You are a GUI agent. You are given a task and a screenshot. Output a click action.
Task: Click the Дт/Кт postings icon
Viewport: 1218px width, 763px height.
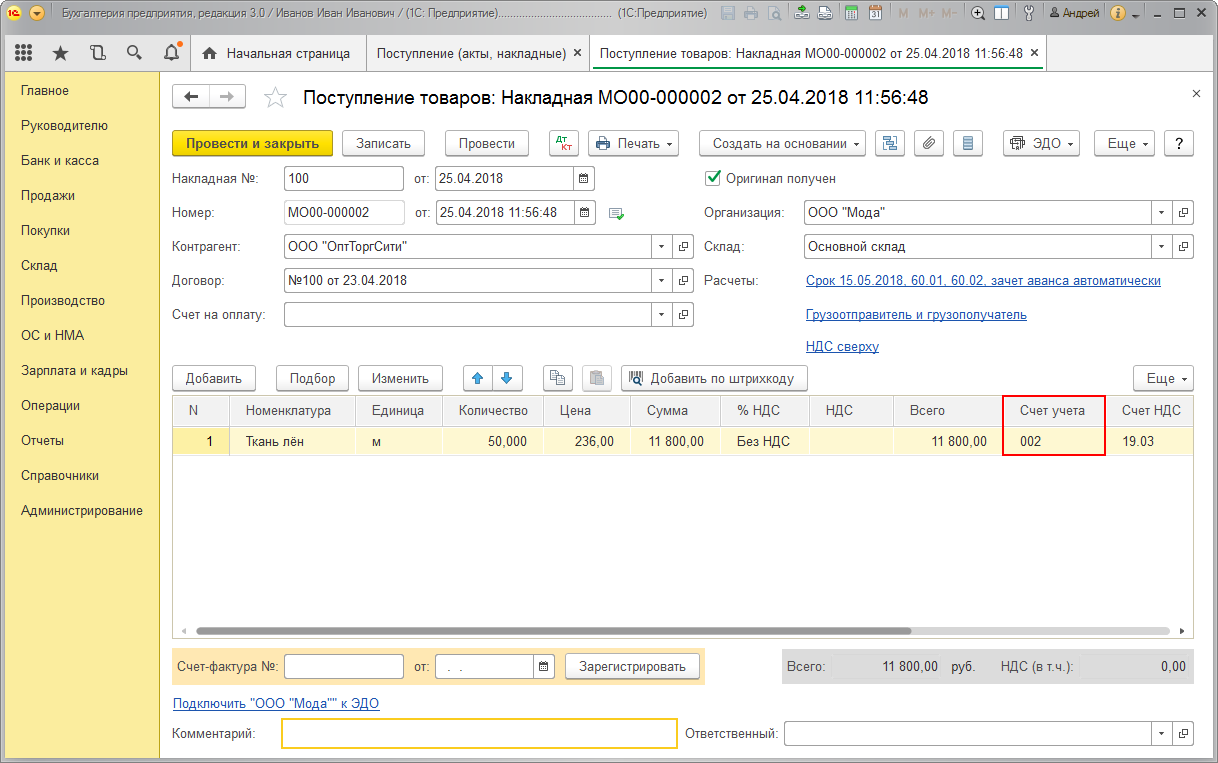pyautogui.click(x=564, y=143)
